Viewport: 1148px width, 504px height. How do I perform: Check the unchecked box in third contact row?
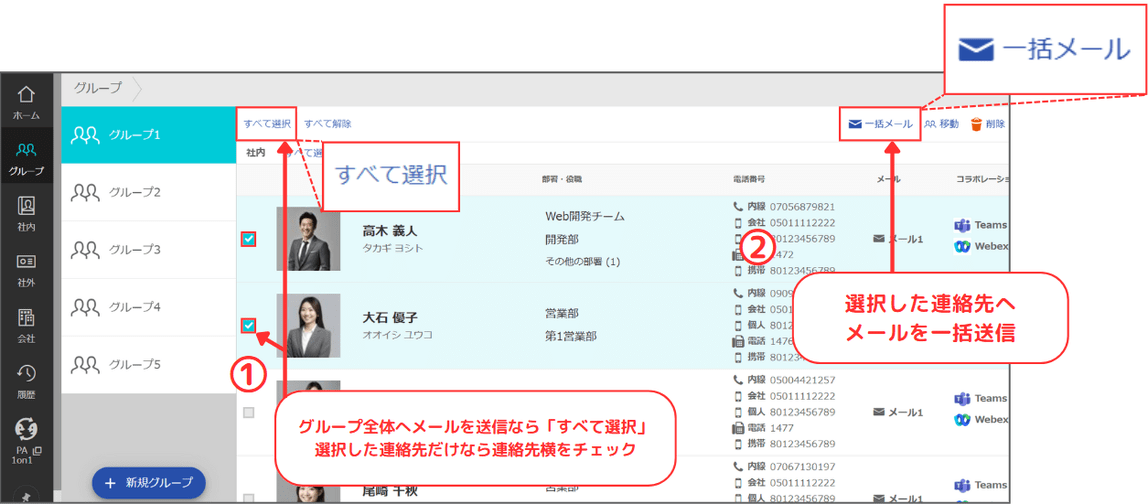[249, 412]
